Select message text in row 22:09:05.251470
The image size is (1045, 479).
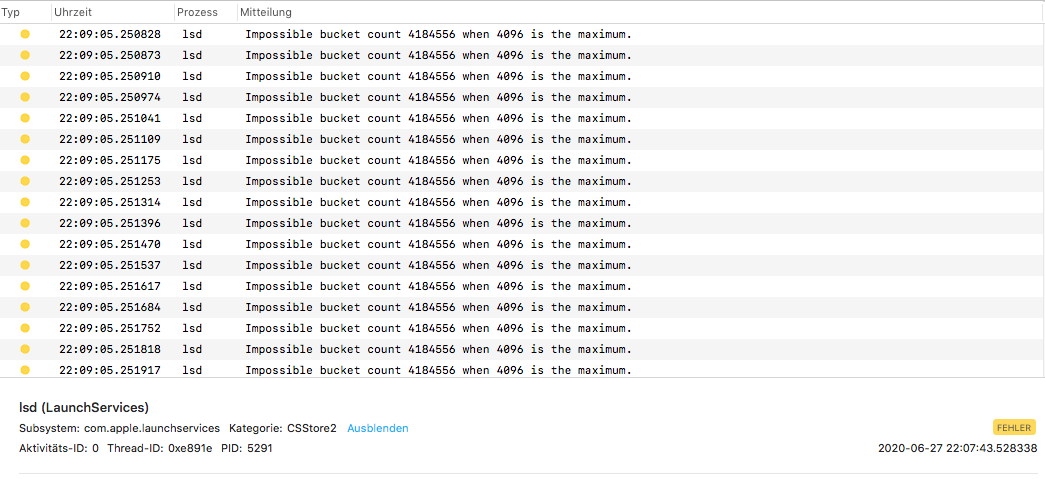click(439, 244)
